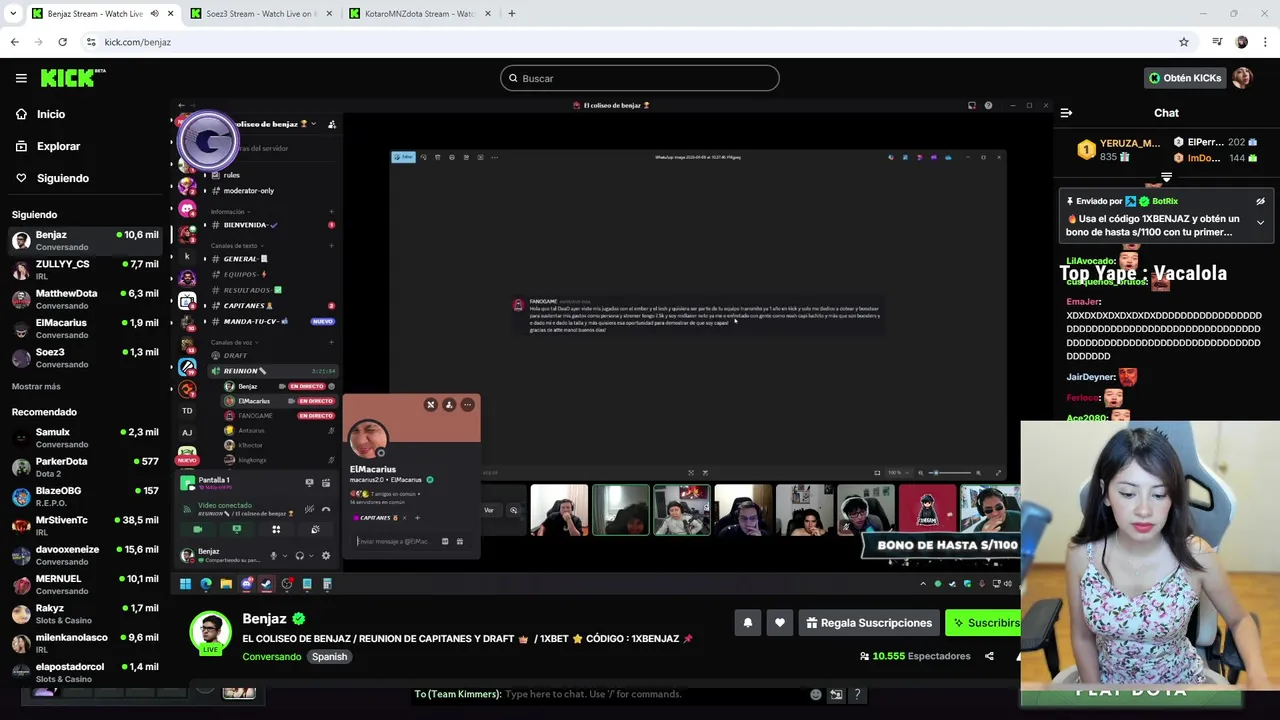Expand the pinned BotRix message chevron

pyautogui.click(x=1260, y=222)
